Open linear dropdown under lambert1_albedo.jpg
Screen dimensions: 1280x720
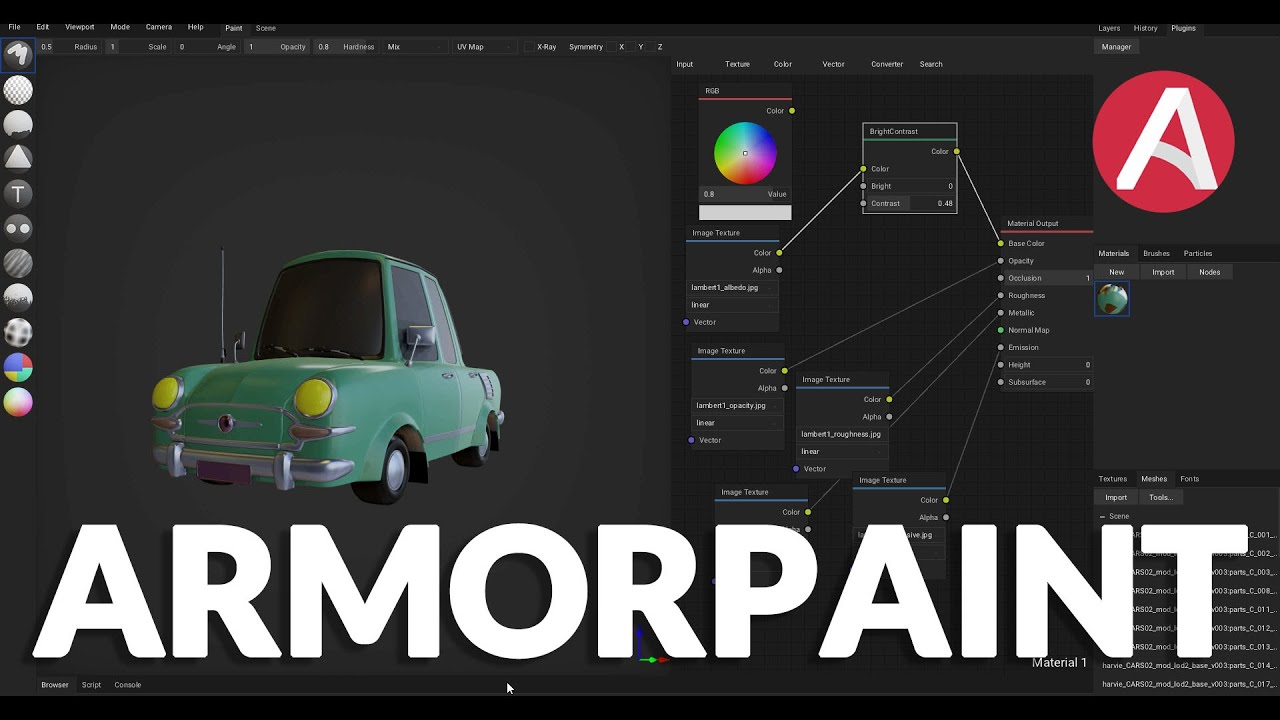[x=733, y=305]
